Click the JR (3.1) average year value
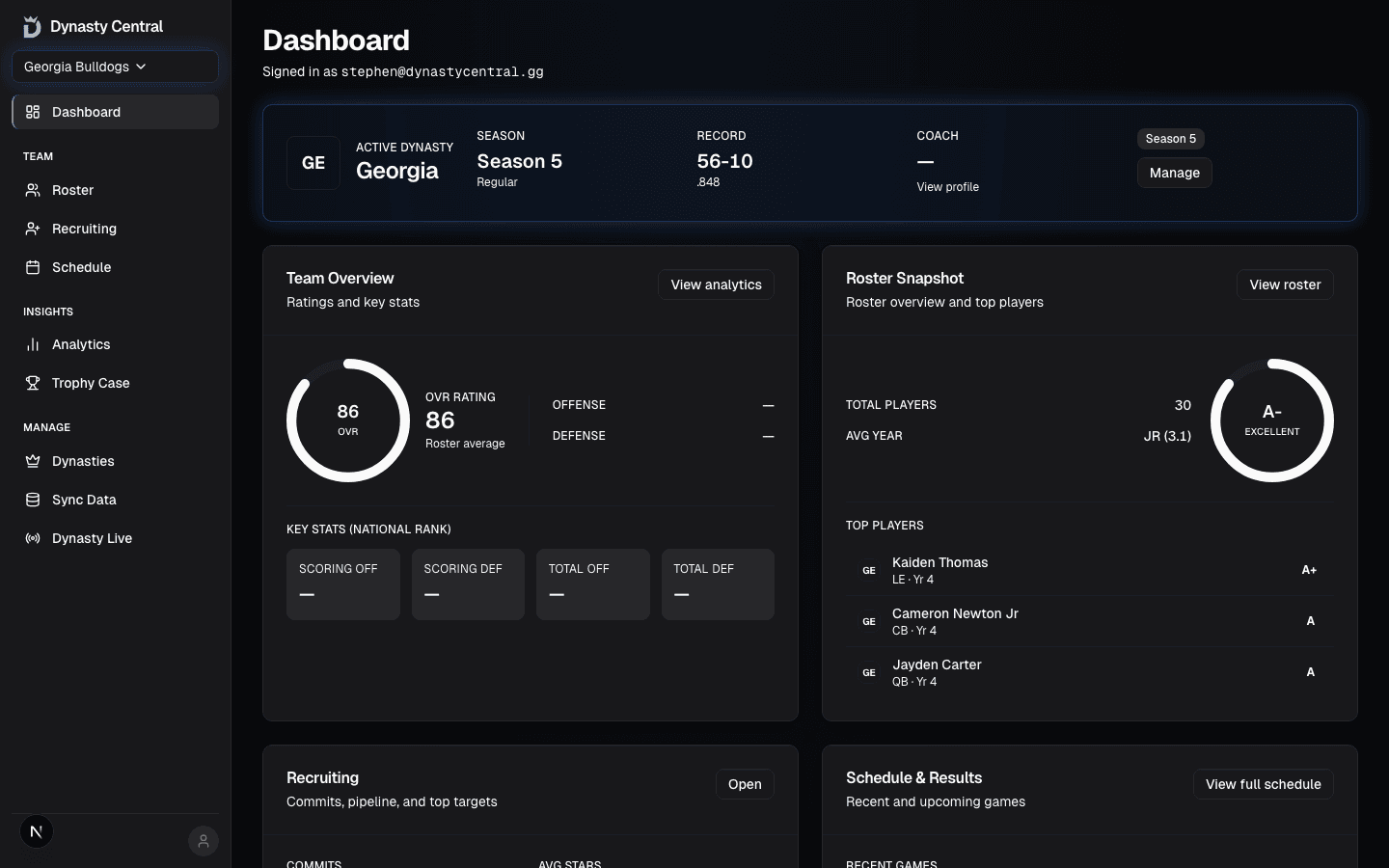1389x868 pixels. [1167, 436]
